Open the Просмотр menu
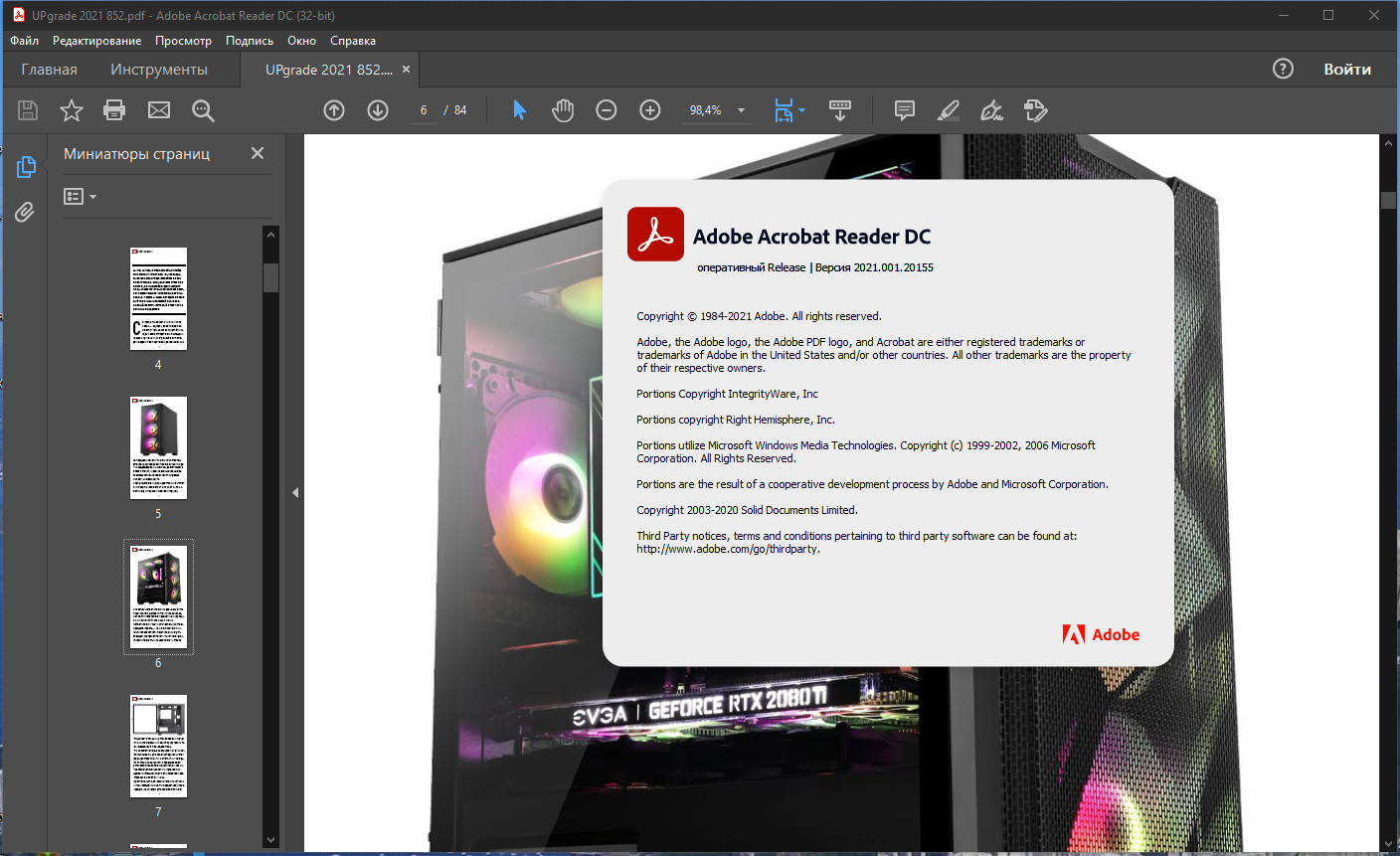This screenshot has height=856, width=1400. (184, 41)
